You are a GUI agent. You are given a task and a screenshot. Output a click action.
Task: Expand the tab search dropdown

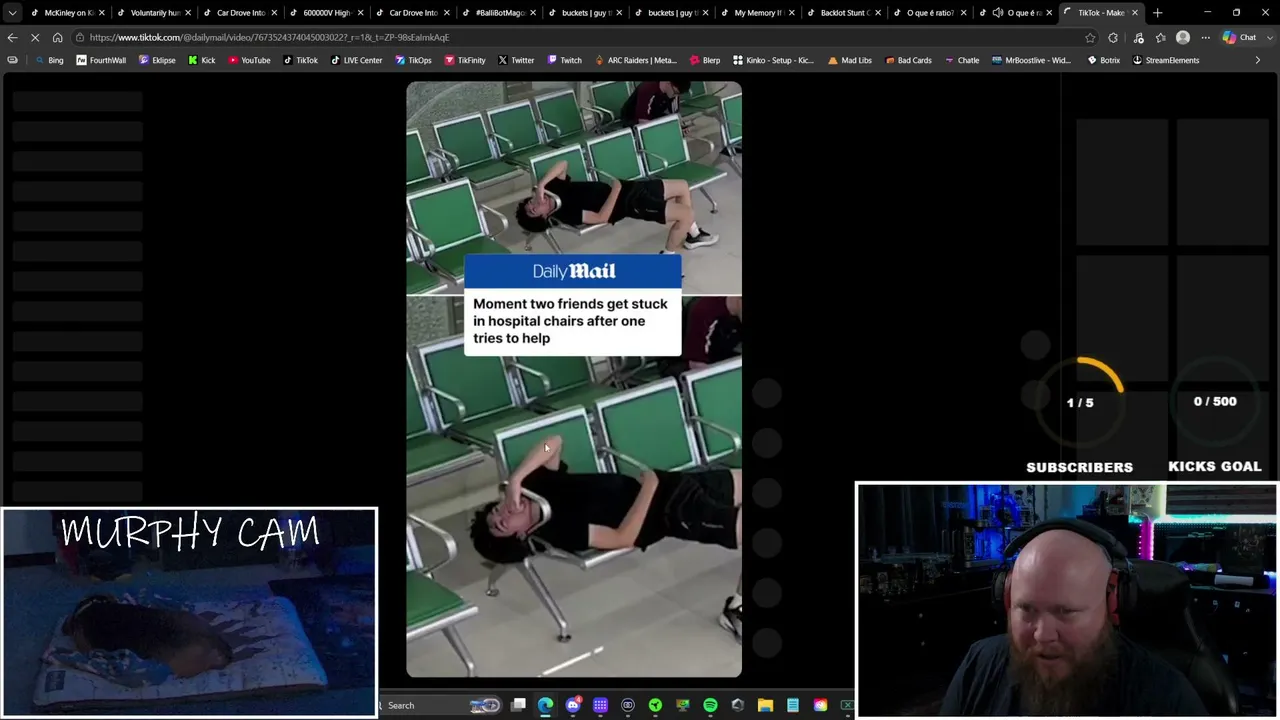(12, 13)
